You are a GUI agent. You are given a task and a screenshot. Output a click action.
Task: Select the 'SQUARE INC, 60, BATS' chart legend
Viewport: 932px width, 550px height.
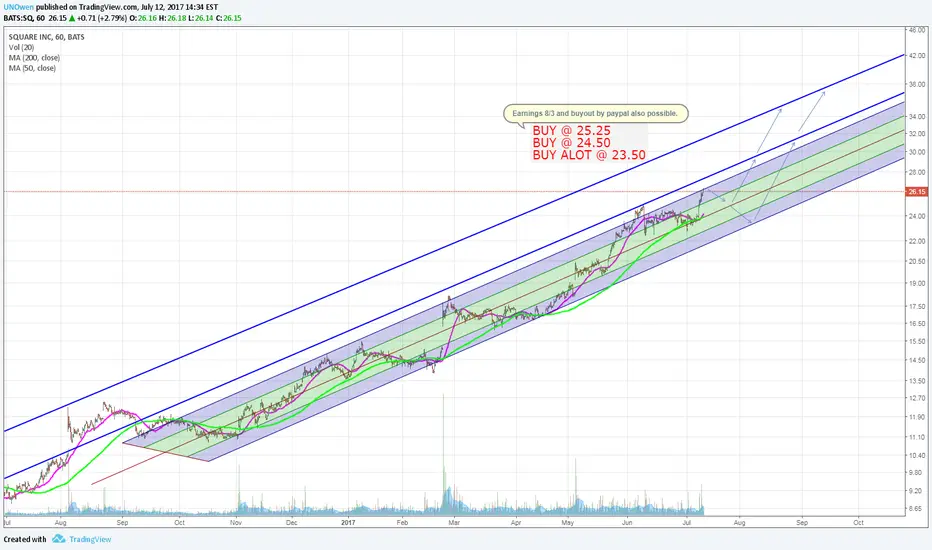coord(46,37)
